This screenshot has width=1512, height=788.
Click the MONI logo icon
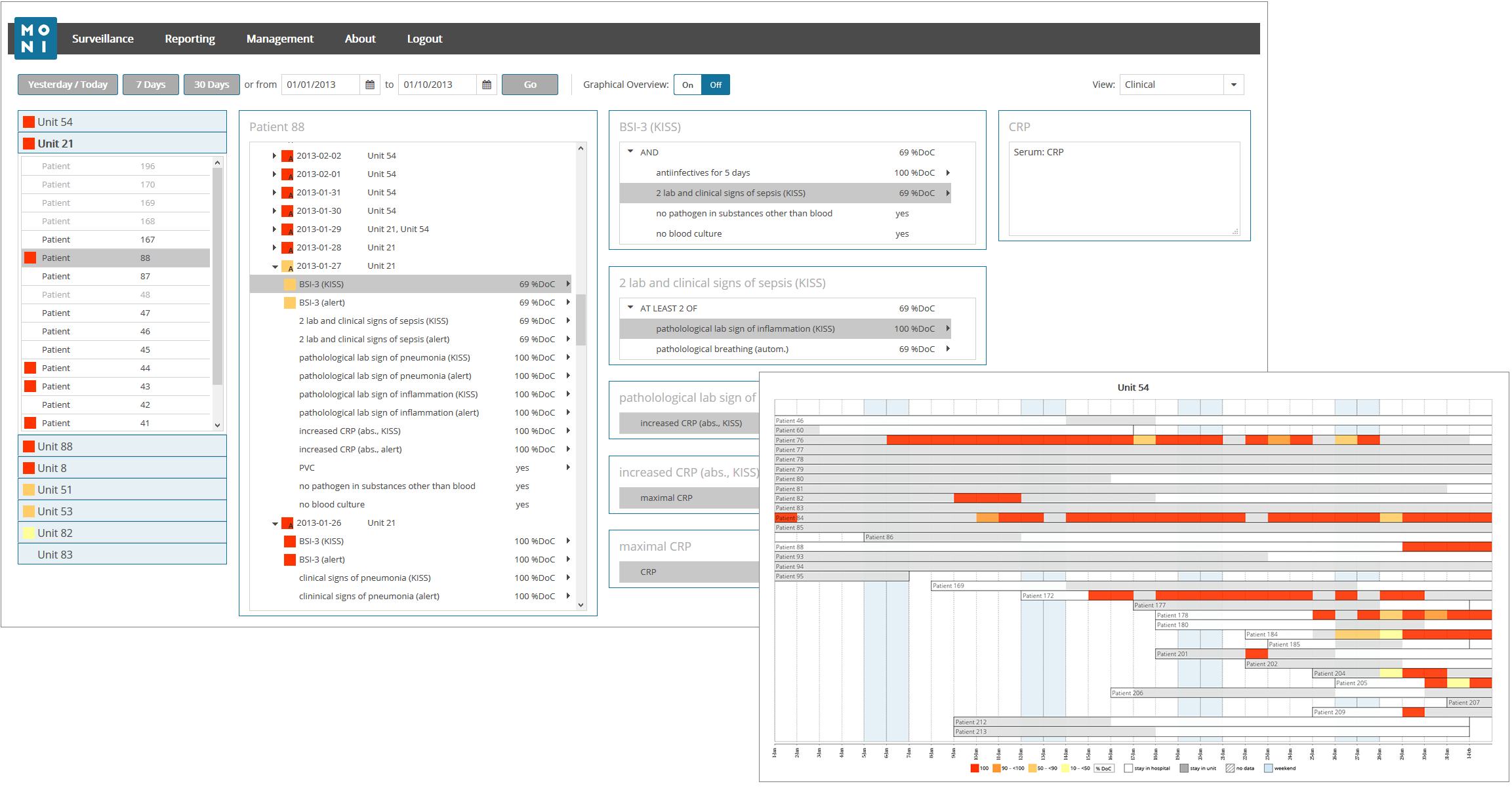coord(35,39)
